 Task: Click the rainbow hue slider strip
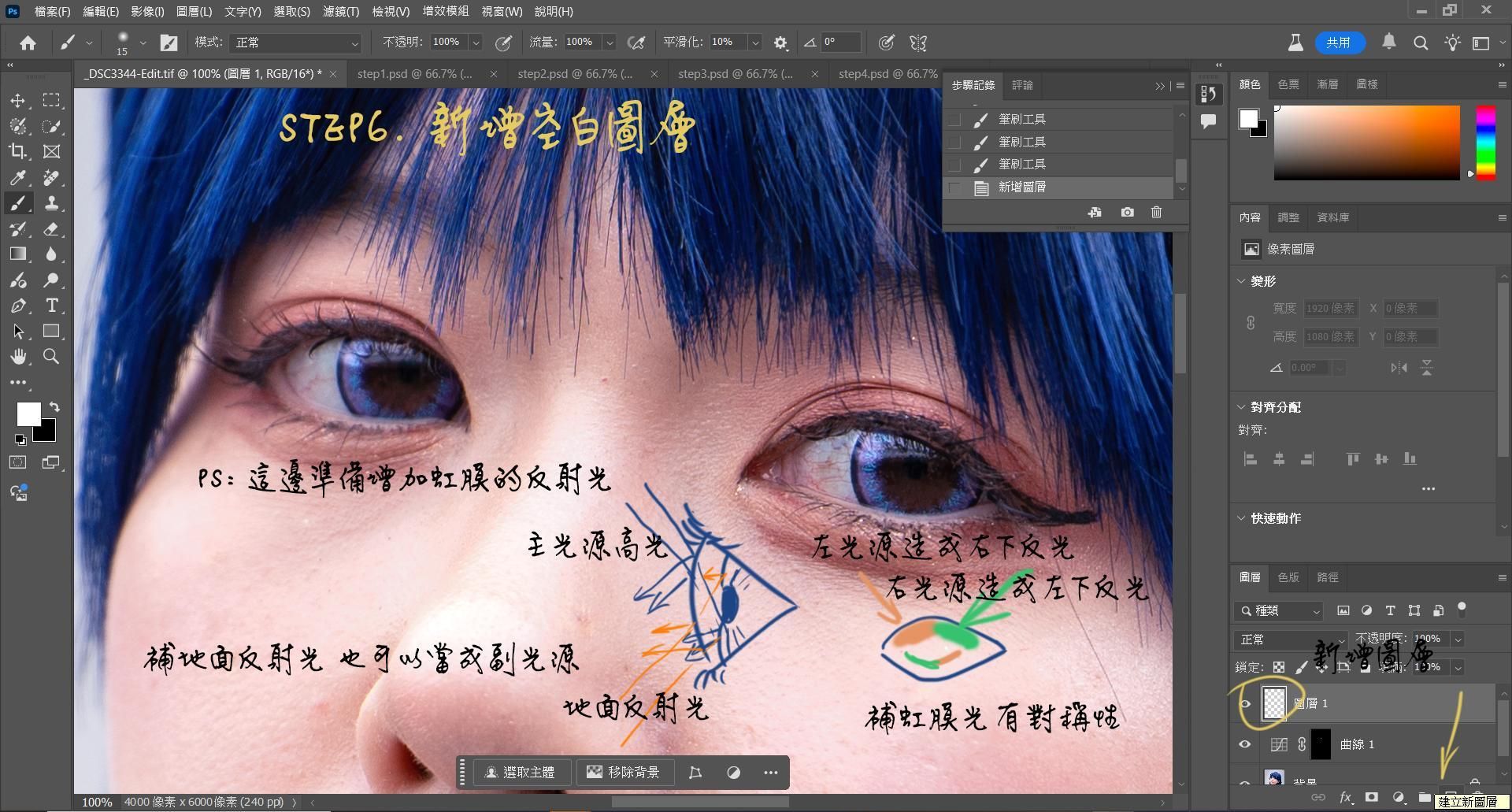click(1485, 142)
